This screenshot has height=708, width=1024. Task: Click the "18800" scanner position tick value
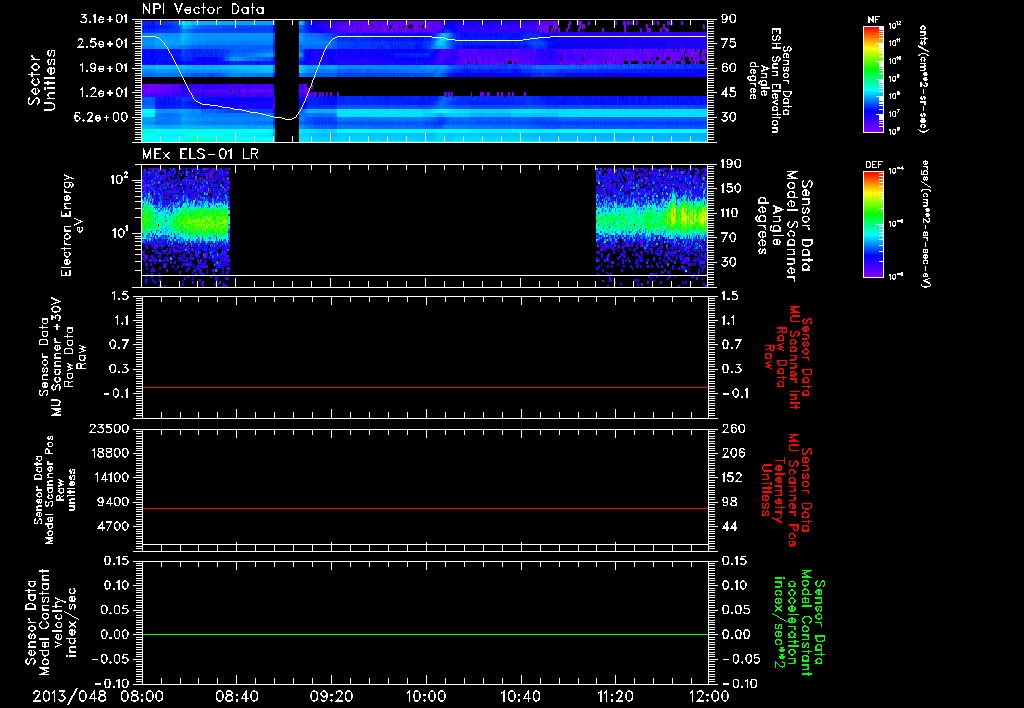(x=110, y=453)
